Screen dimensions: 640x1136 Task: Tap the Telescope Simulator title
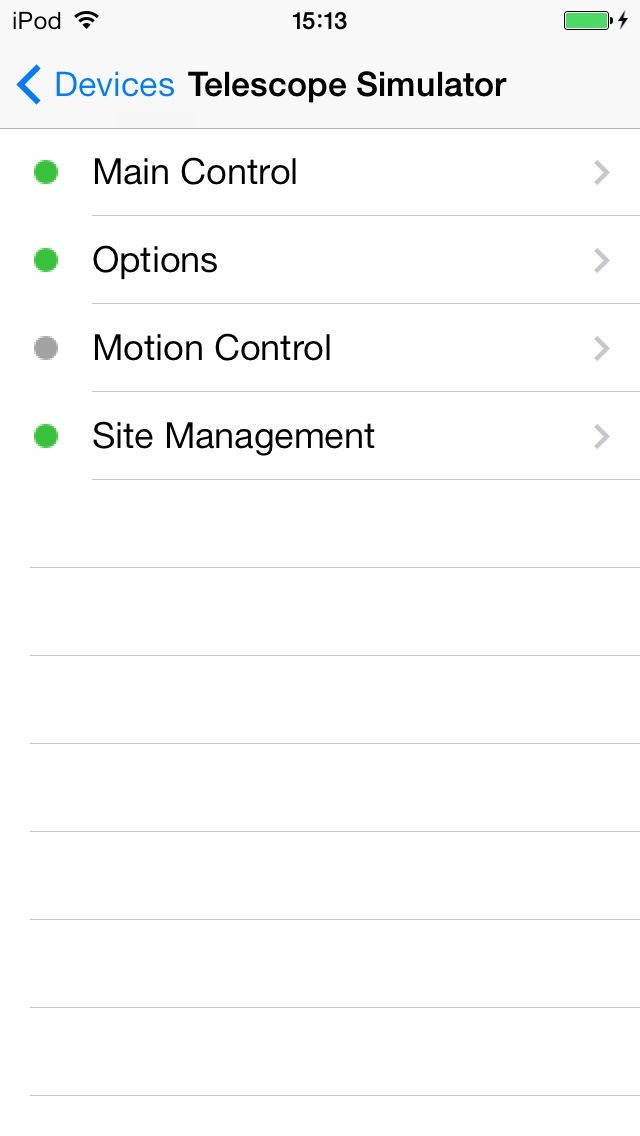coord(347,85)
